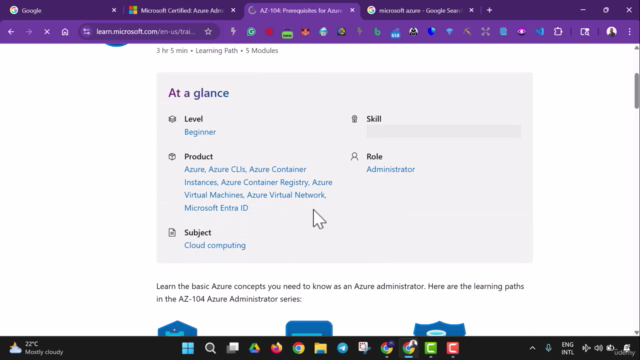Click the blue shield extension icon
Screen dimensions: 640x360
(431, 31)
